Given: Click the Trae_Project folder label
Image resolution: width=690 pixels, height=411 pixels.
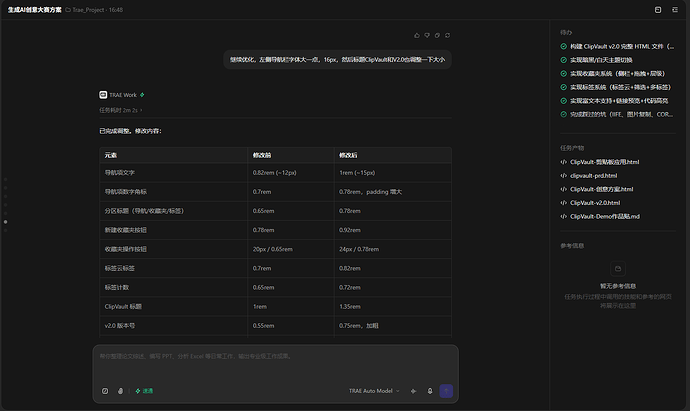Looking at the screenshot, I should [88, 10].
